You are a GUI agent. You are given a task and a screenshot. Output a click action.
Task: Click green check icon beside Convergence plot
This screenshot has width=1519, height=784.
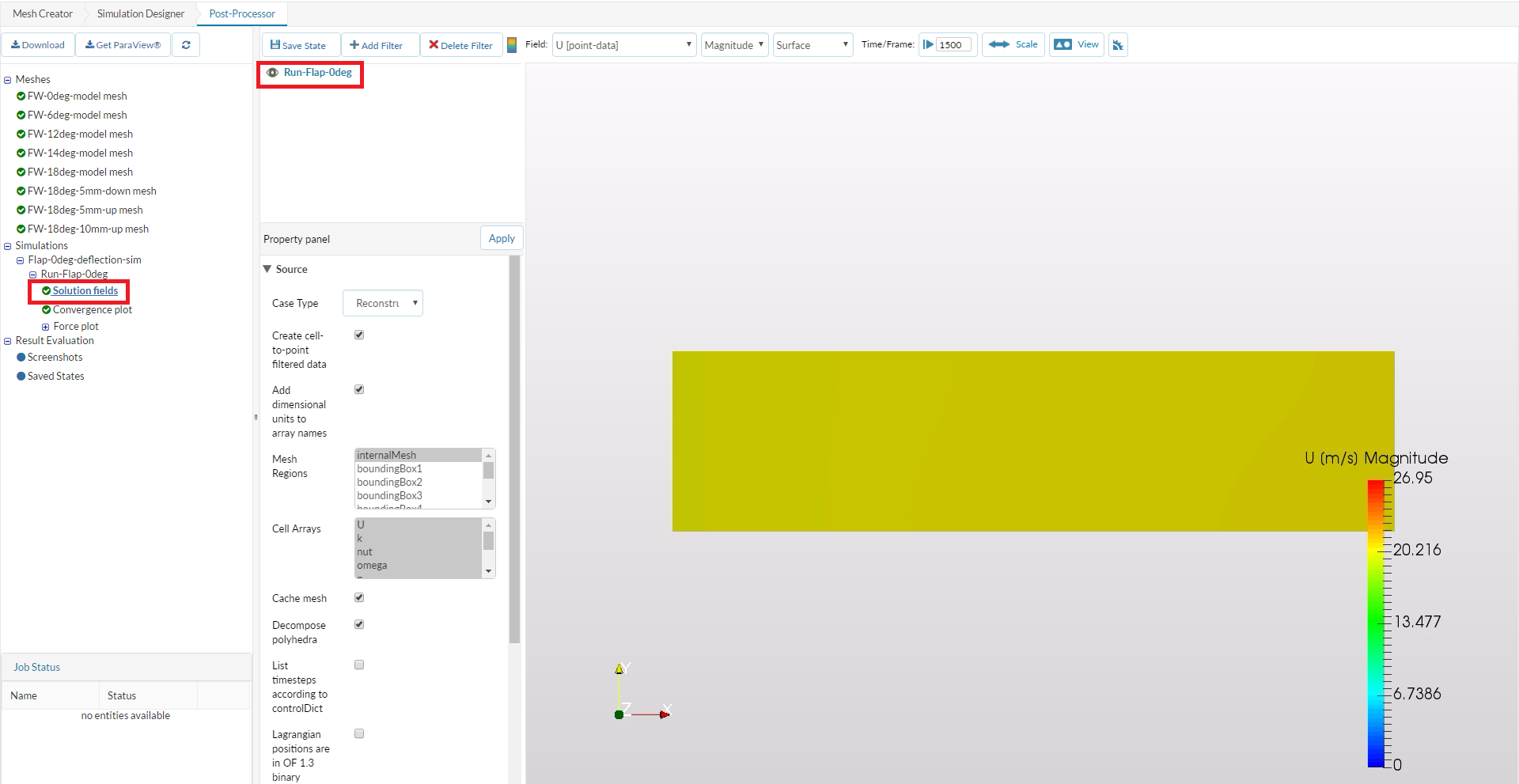pos(46,309)
